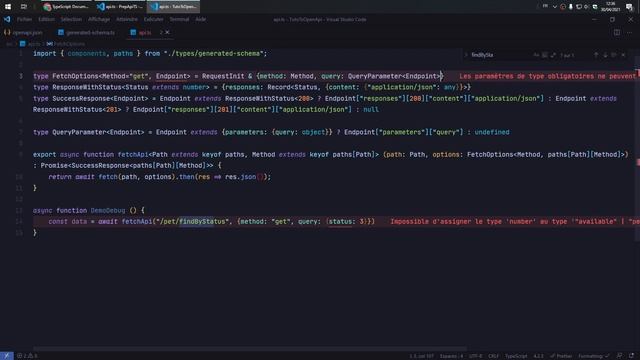Screen dimensions: 640x360
Task: Click the line and column position indicator
Action: coord(422,356)
